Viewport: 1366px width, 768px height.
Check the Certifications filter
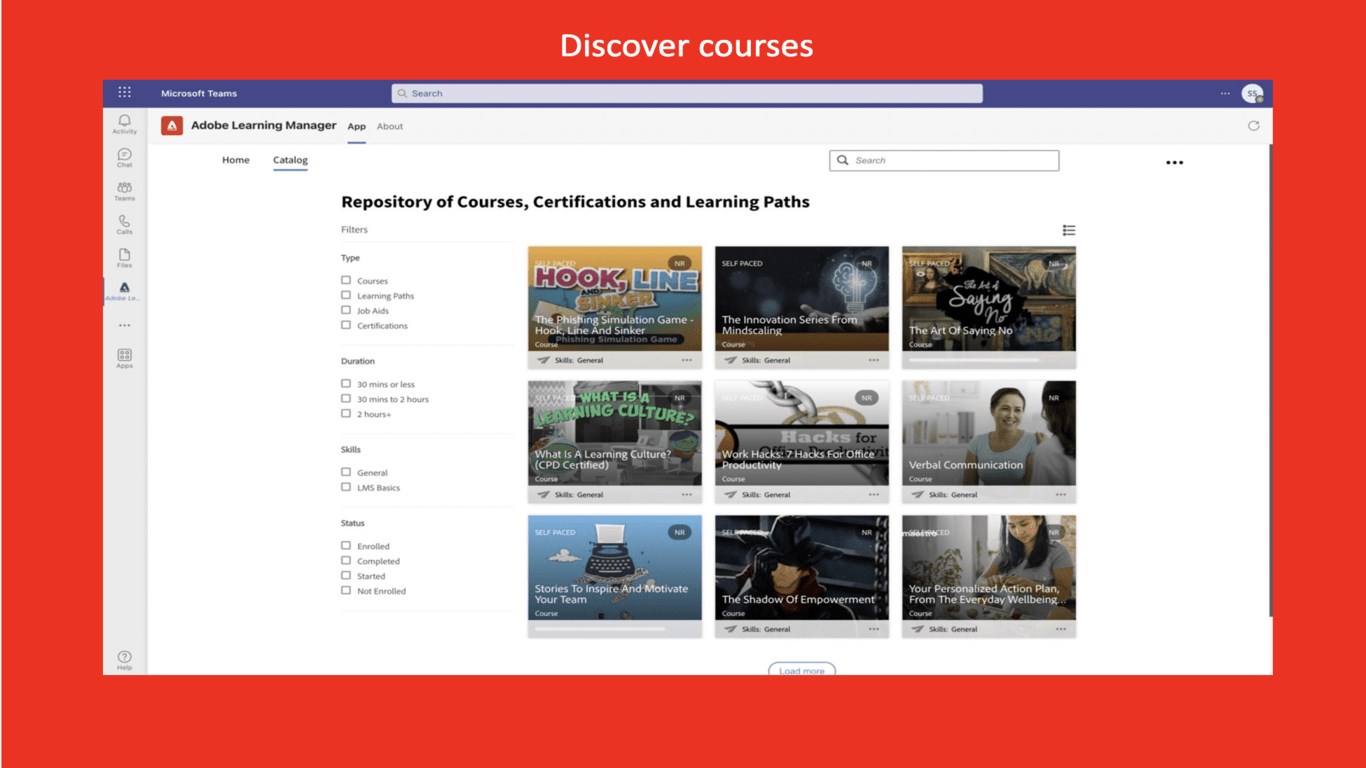(x=346, y=325)
